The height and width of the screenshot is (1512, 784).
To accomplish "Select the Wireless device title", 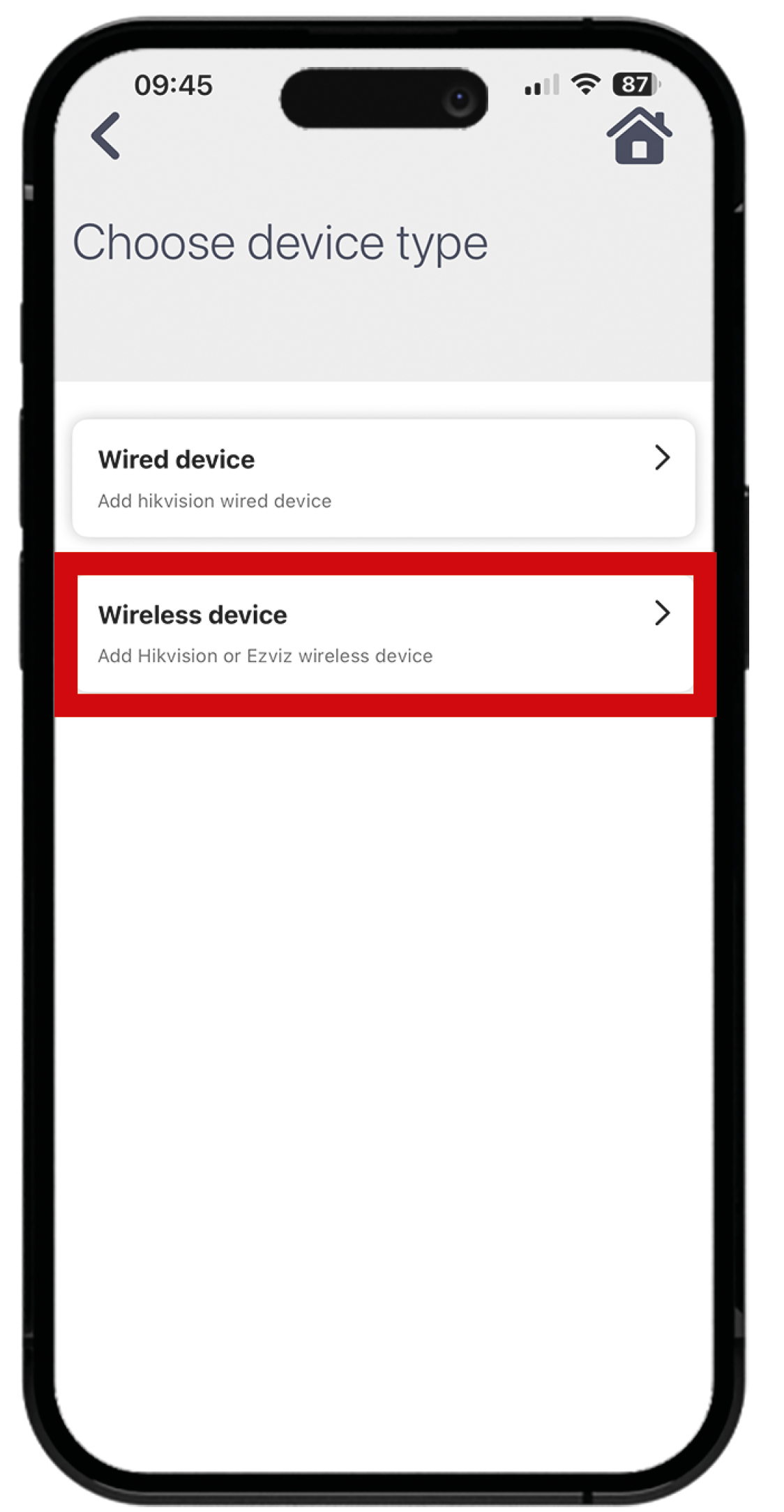I will pyautogui.click(x=193, y=615).
